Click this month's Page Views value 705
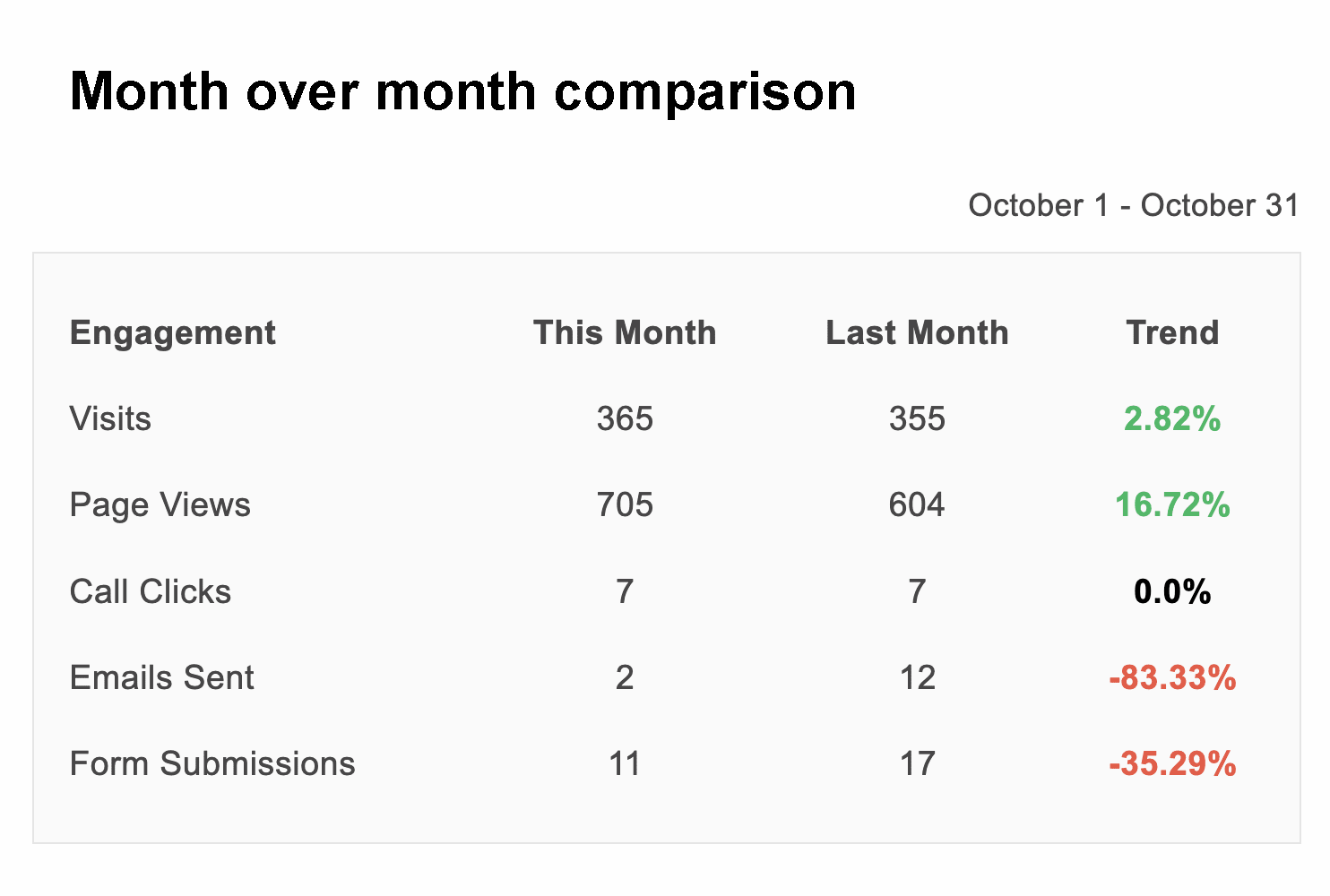Viewport: 1330px width, 896px height. tap(625, 505)
